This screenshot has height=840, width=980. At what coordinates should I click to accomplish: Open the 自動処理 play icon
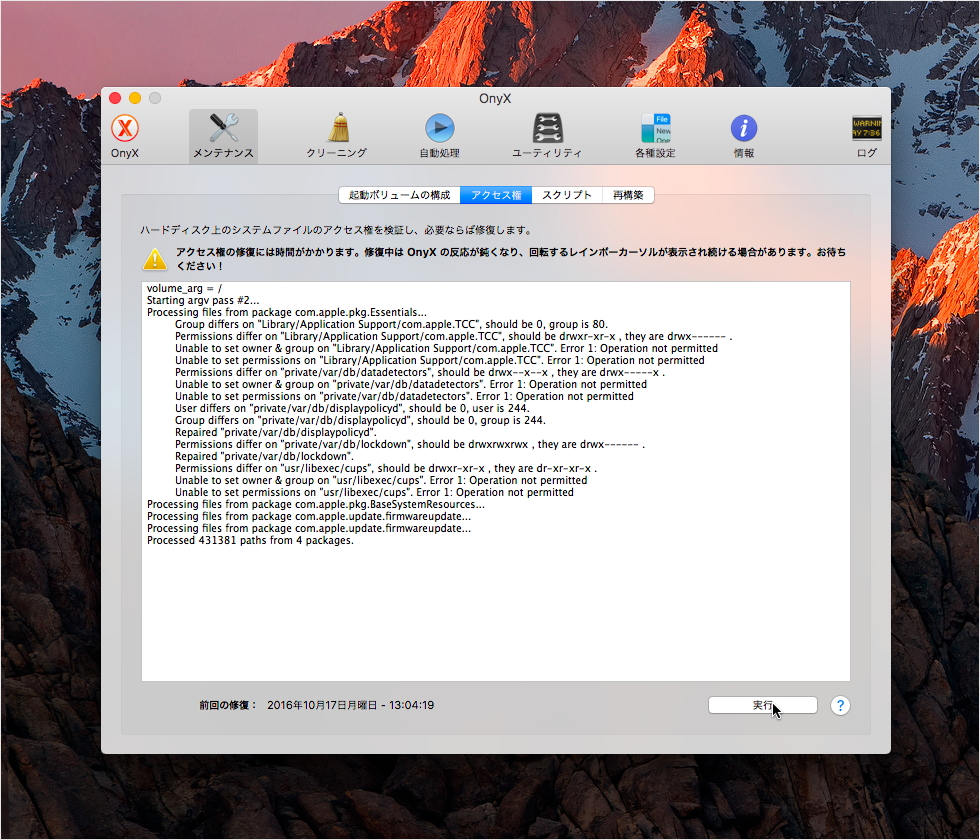[x=439, y=136]
